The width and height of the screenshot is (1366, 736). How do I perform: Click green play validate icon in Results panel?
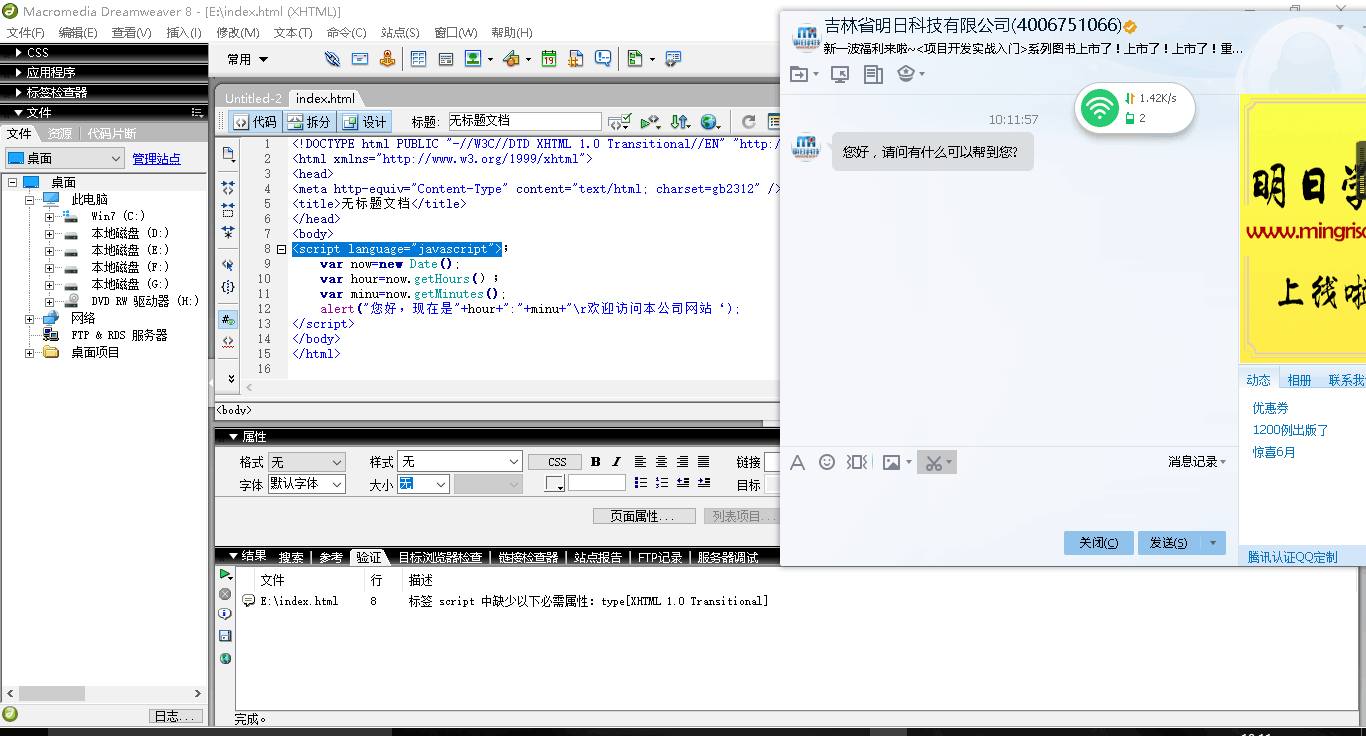[225, 575]
